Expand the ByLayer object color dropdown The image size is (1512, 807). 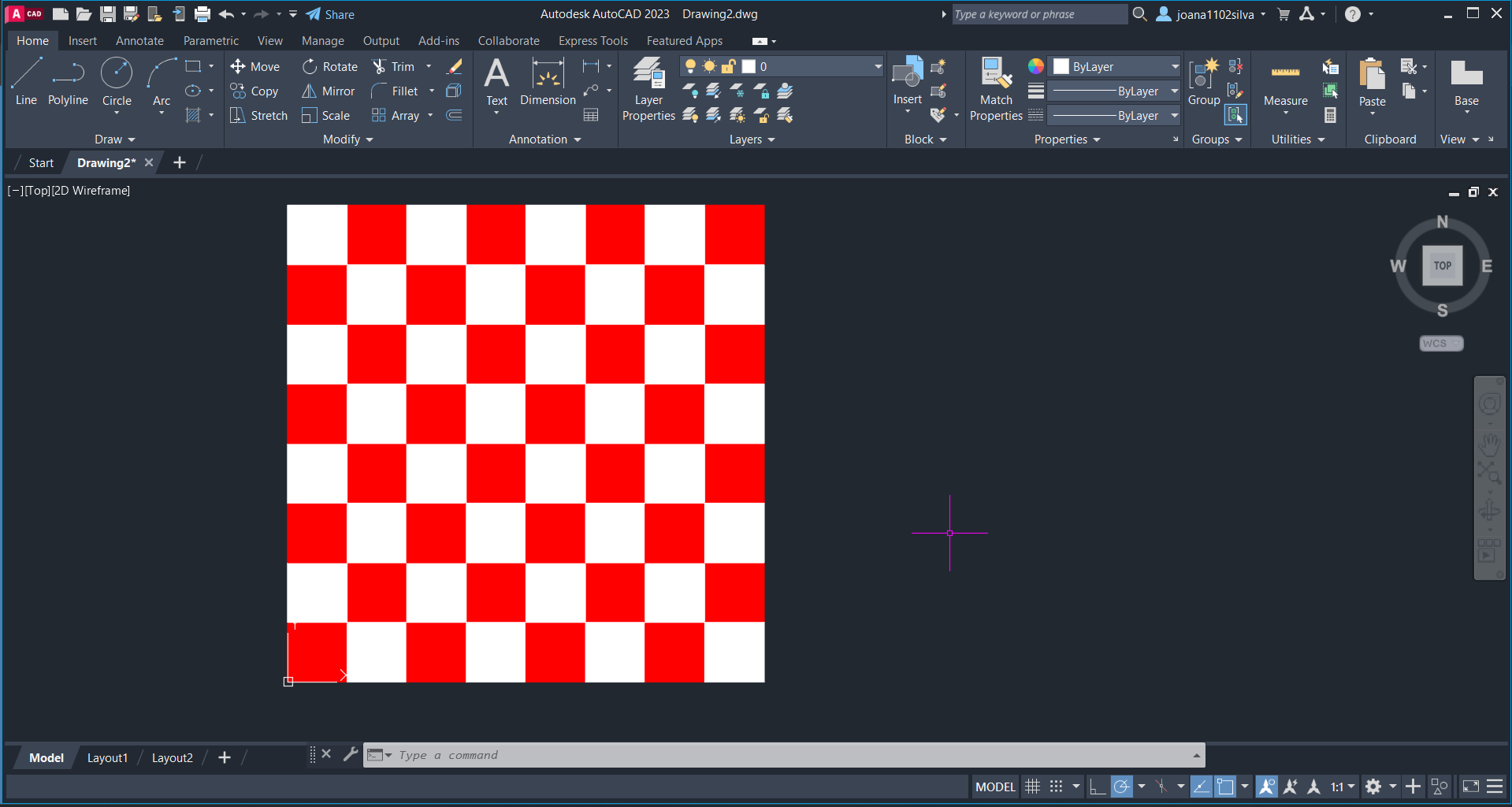pos(1116,67)
